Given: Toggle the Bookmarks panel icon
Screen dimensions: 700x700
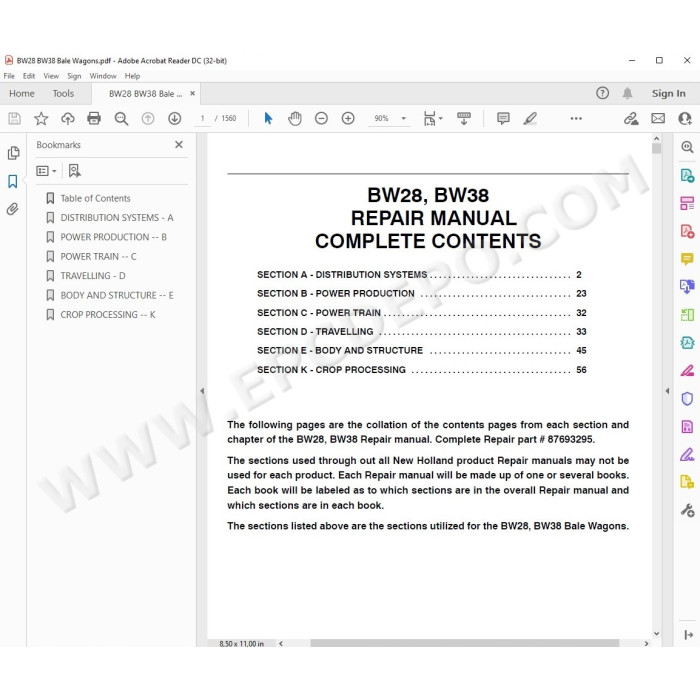Looking at the screenshot, I should [13, 181].
